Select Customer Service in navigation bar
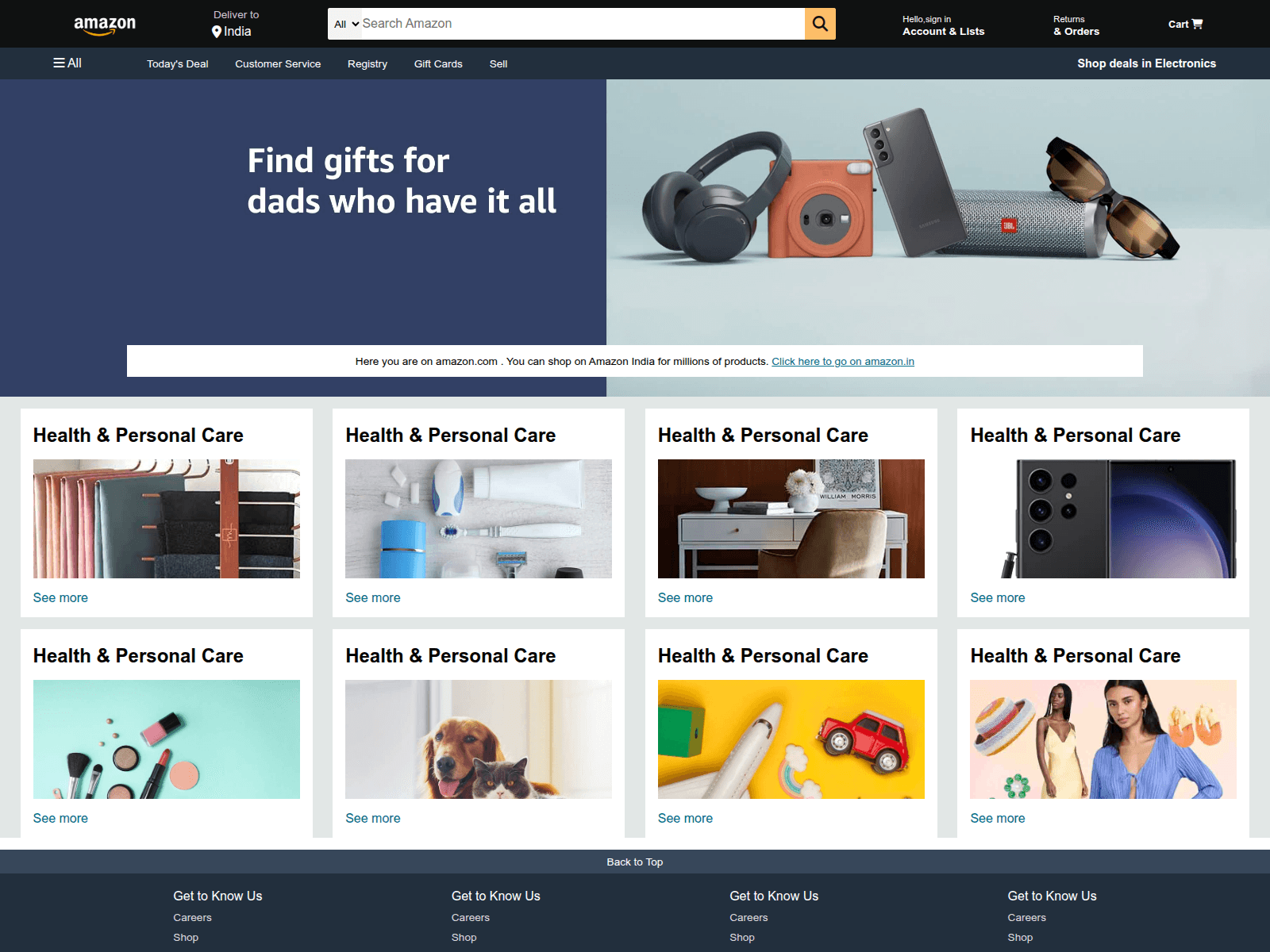The height and width of the screenshot is (952, 1270). [x=278, y=63]
